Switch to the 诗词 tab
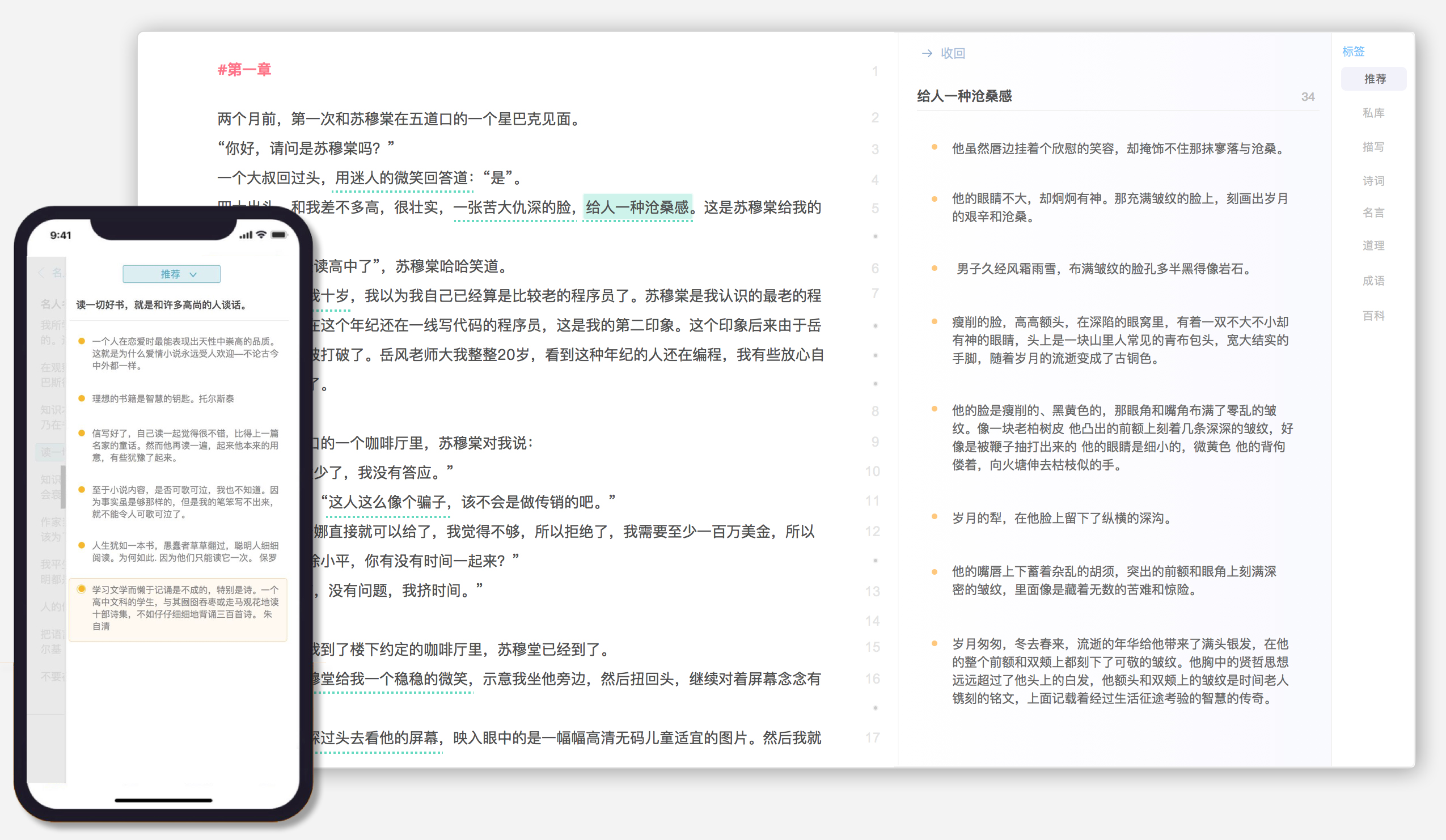 coord(1373,181)
